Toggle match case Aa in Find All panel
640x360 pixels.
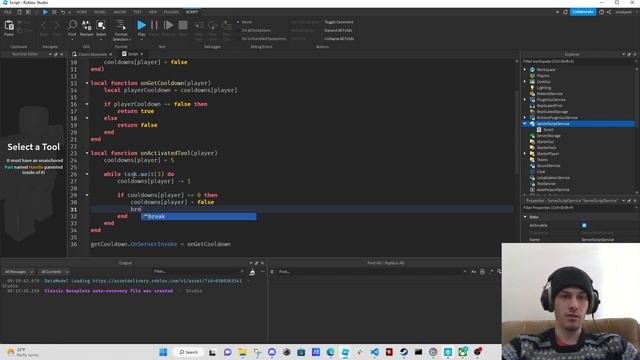(473, 271)
